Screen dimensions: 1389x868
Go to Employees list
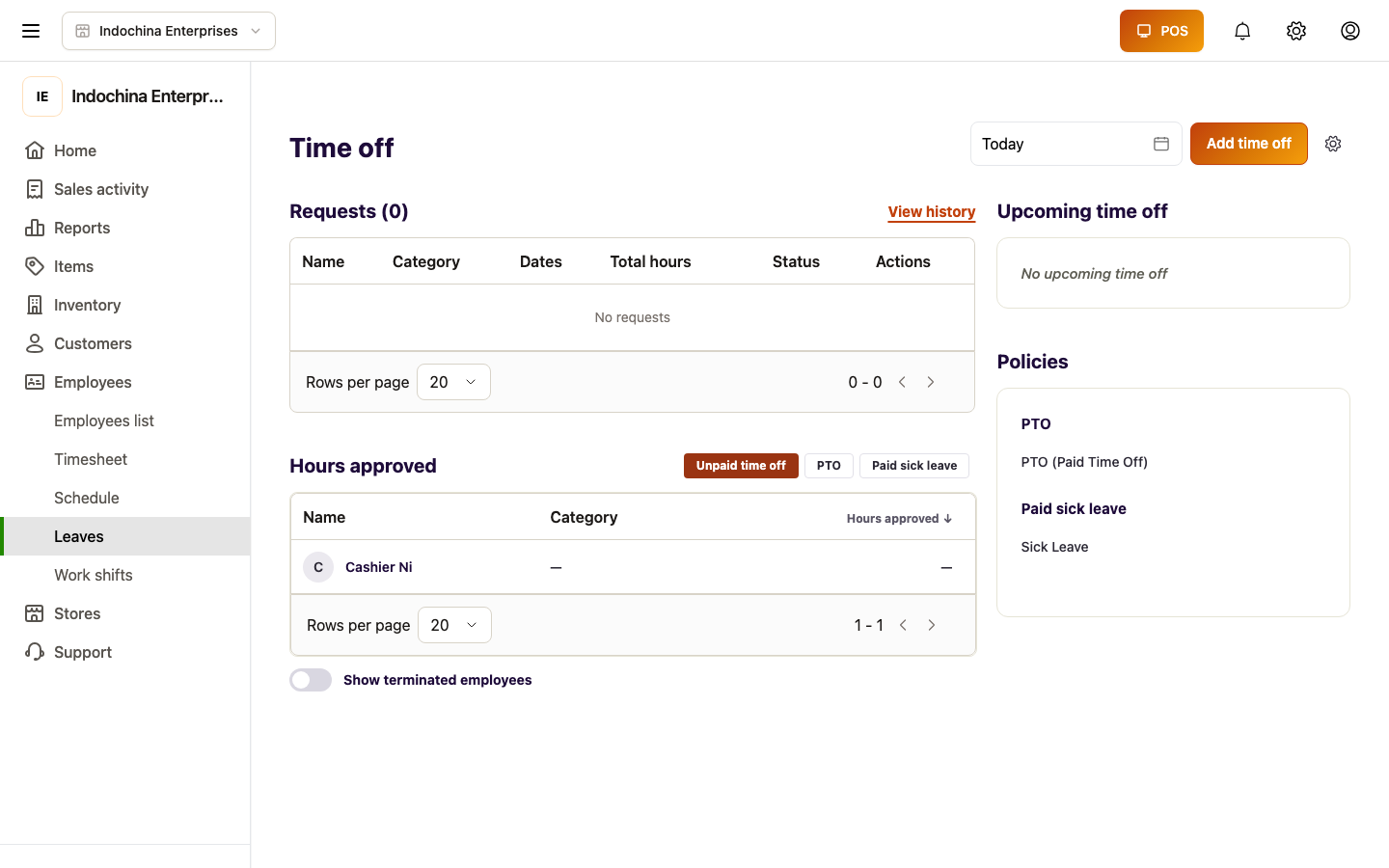point(125,420)
